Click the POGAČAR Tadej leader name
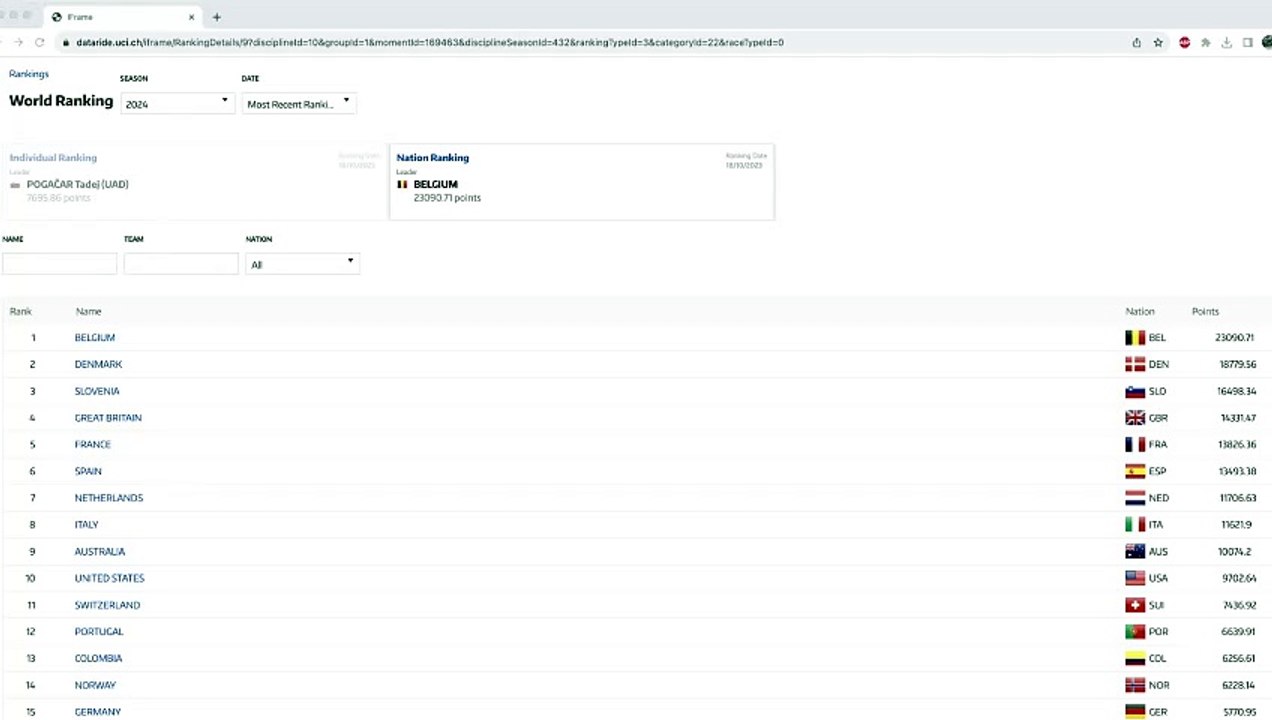Screen dimensions: 1272x720 pyautogui.click(x=78, y=185)
